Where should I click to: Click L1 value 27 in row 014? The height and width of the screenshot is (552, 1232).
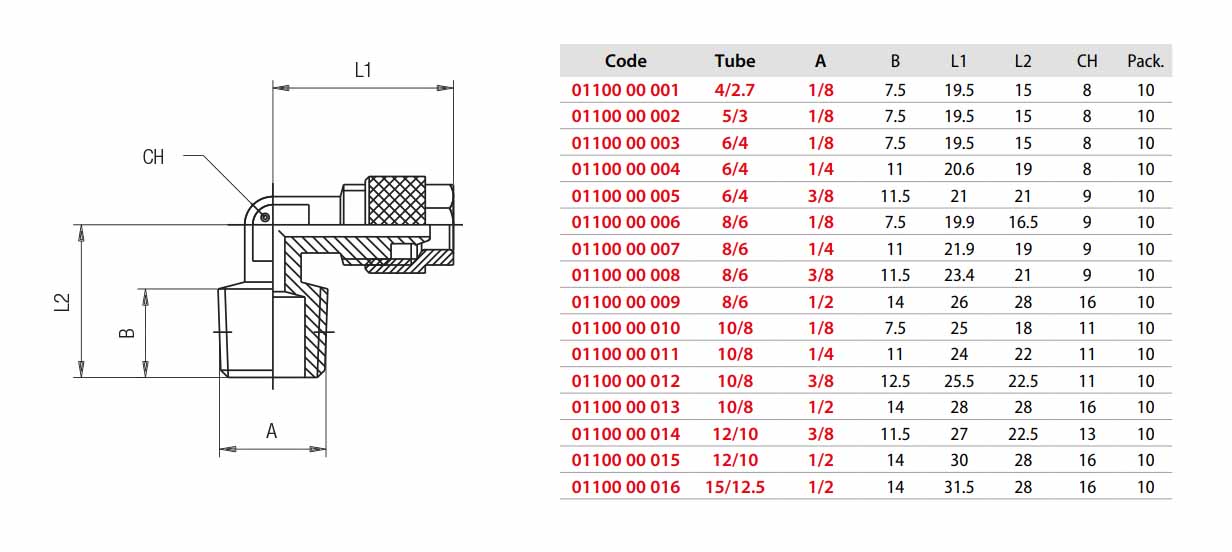959,434
